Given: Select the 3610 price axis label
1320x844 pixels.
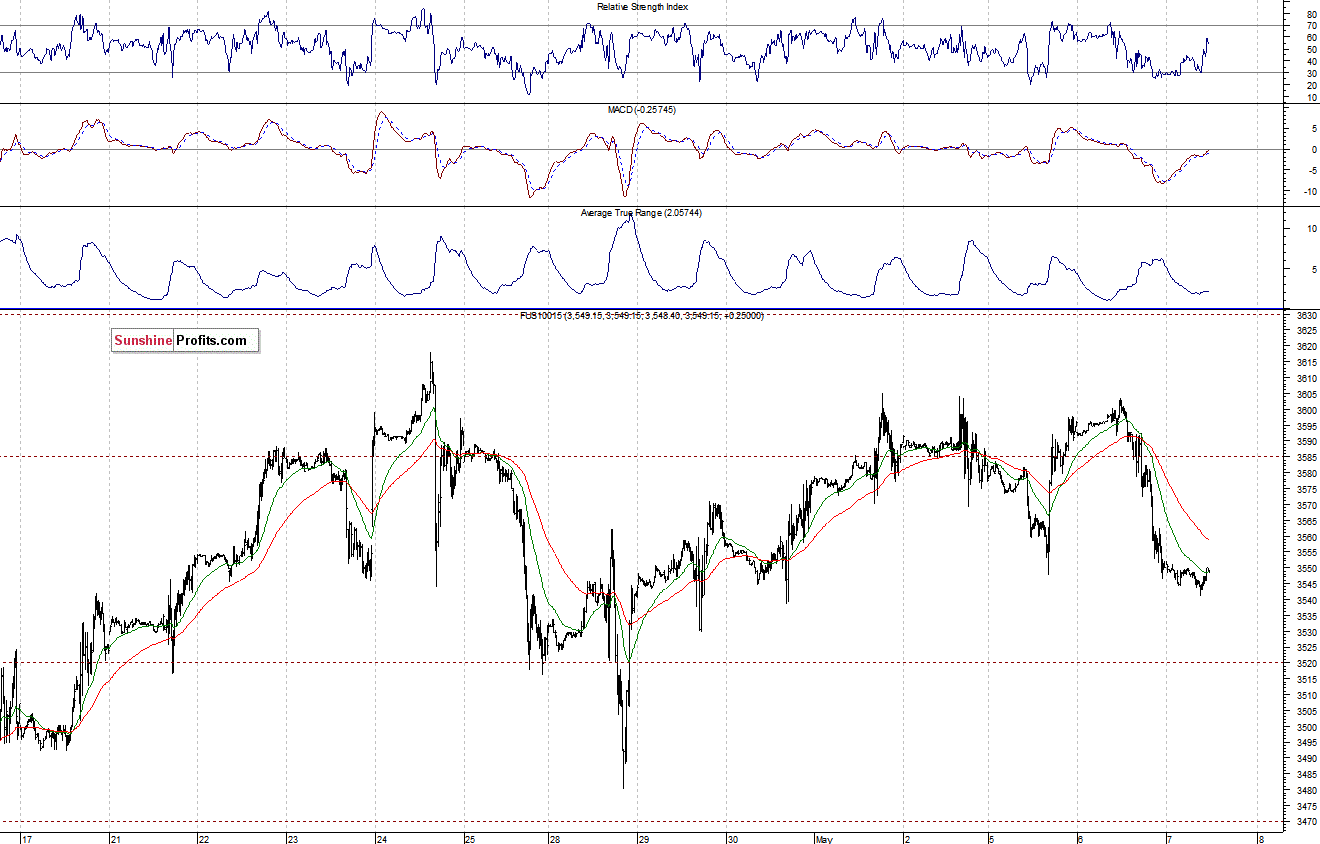Looking at the screenshot, I should click(x=1306, y=378).
